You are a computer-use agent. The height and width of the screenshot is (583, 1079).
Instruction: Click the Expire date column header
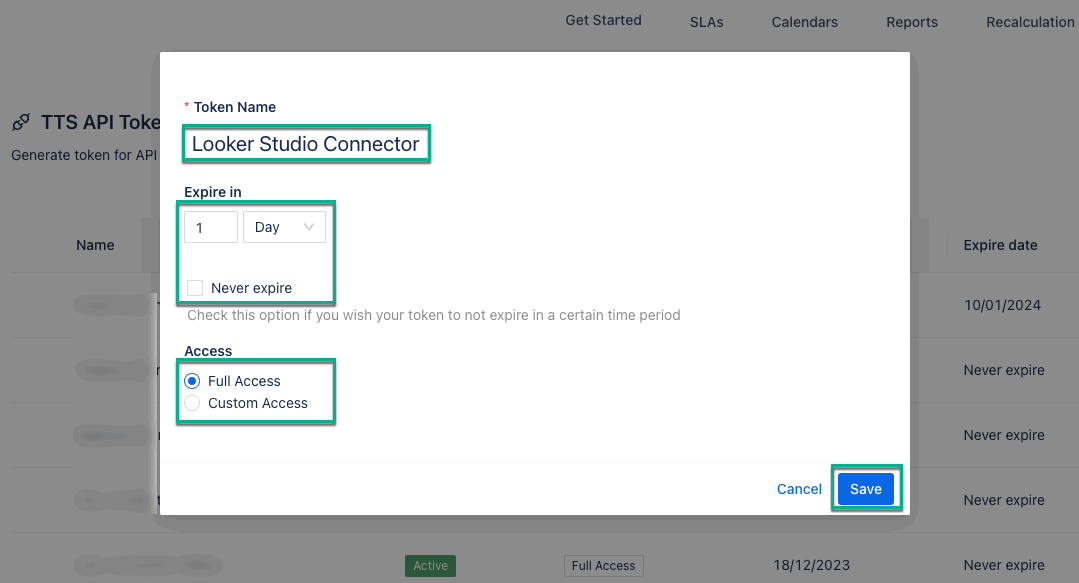(x=1000, y=245)
